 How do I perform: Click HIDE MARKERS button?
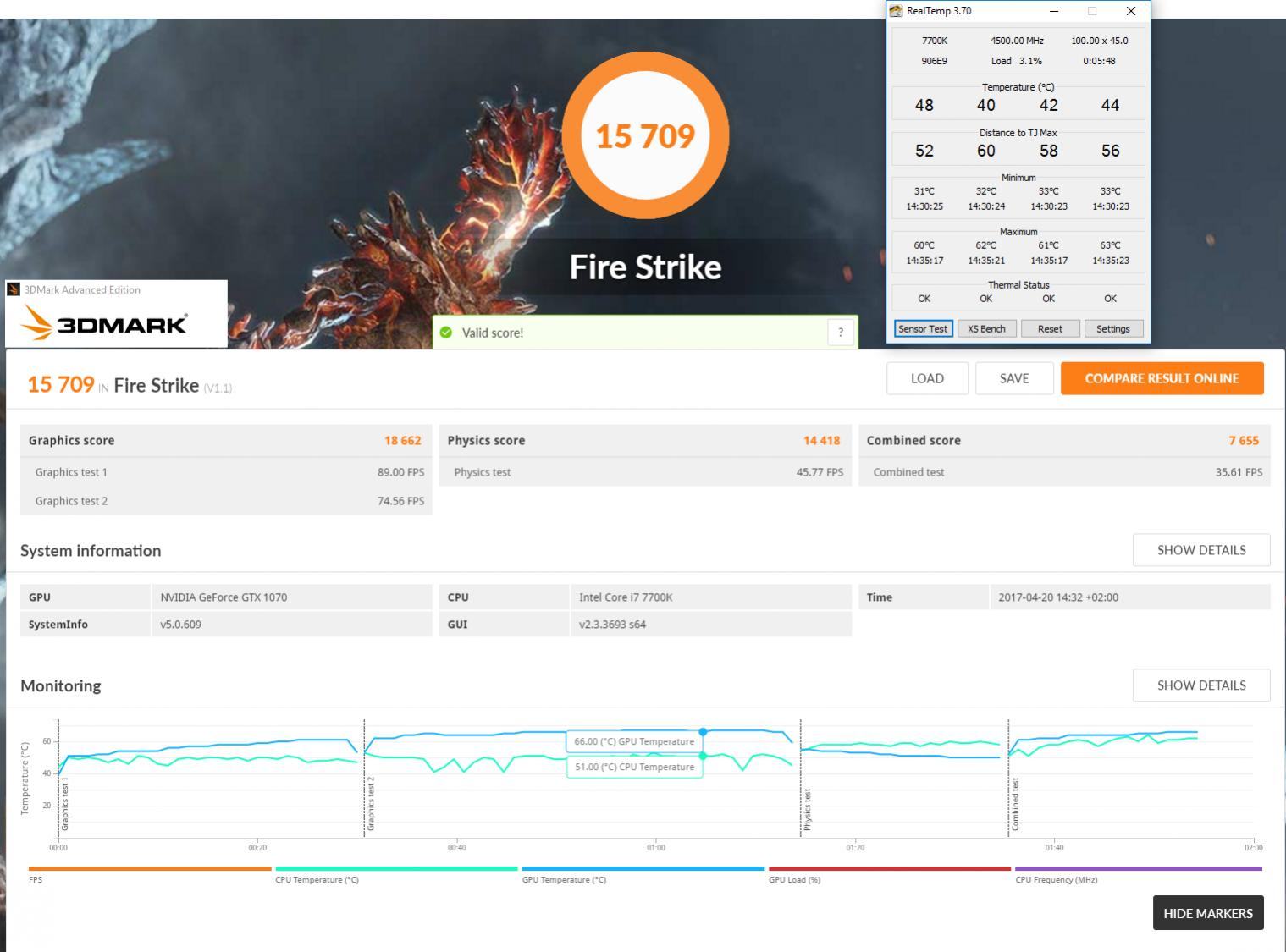pyautogui.click(x=1208, y=913)
